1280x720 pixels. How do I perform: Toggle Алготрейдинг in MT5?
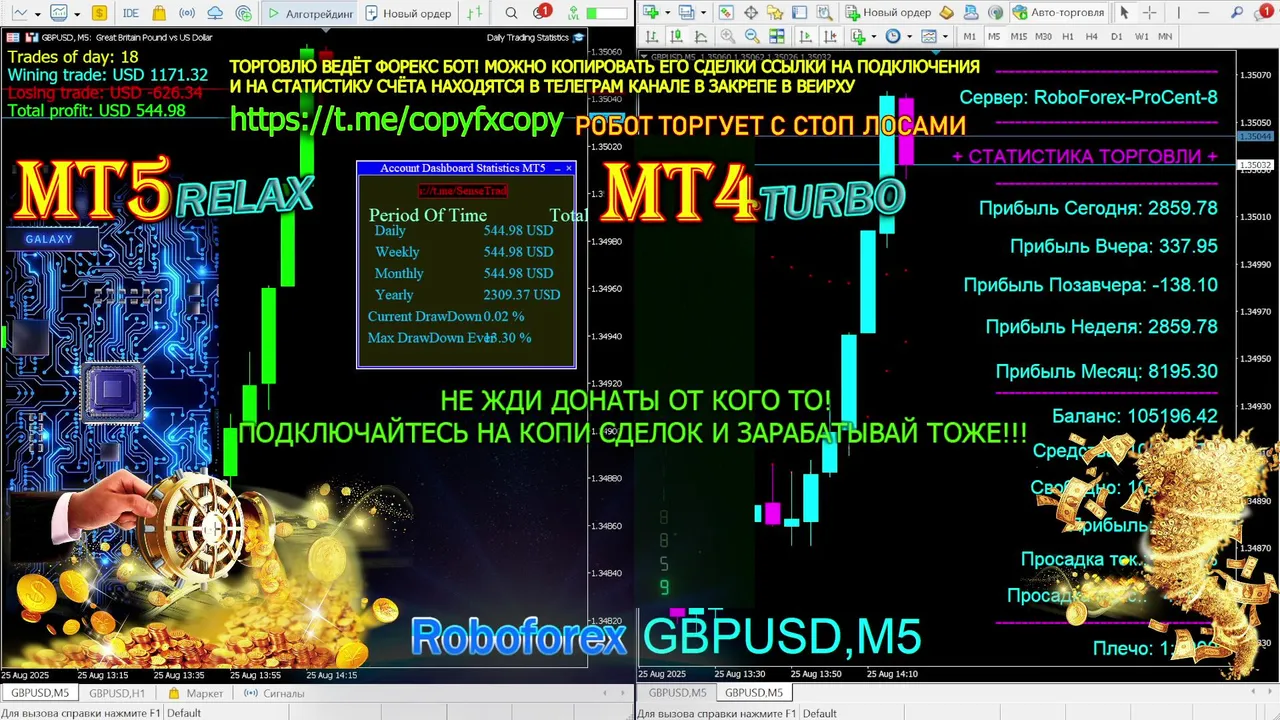(x=310, y=13)
